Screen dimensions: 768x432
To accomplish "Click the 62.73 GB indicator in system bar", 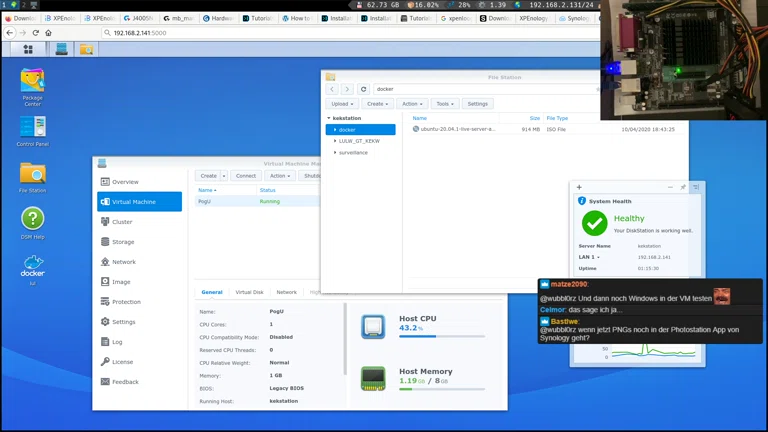I will click(x=383, y=5).
